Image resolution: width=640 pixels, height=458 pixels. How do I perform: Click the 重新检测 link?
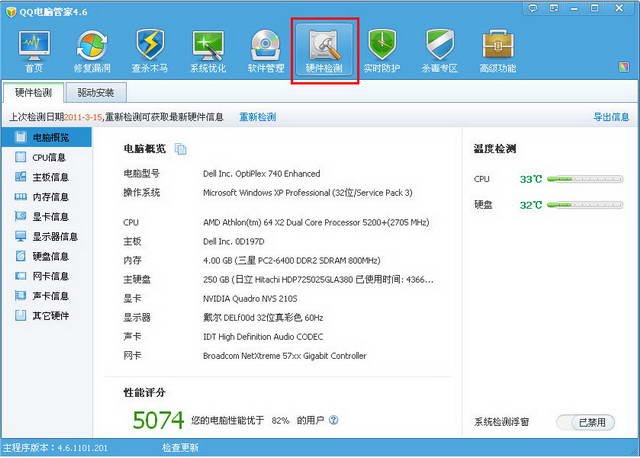pos(257,117)
